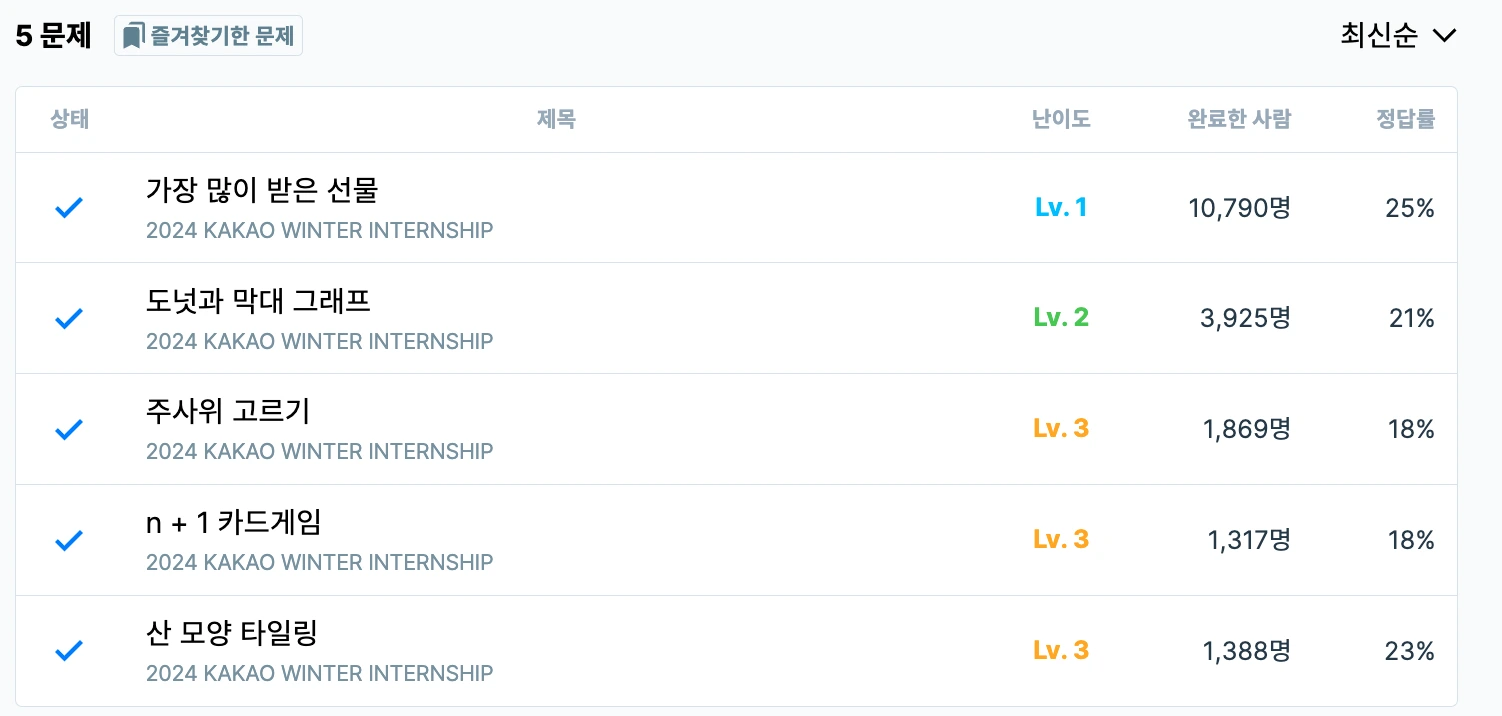Click the Lv. 1 difficulty badge
Viewport: 1502px width, 716px height.
pos(1061,207)
